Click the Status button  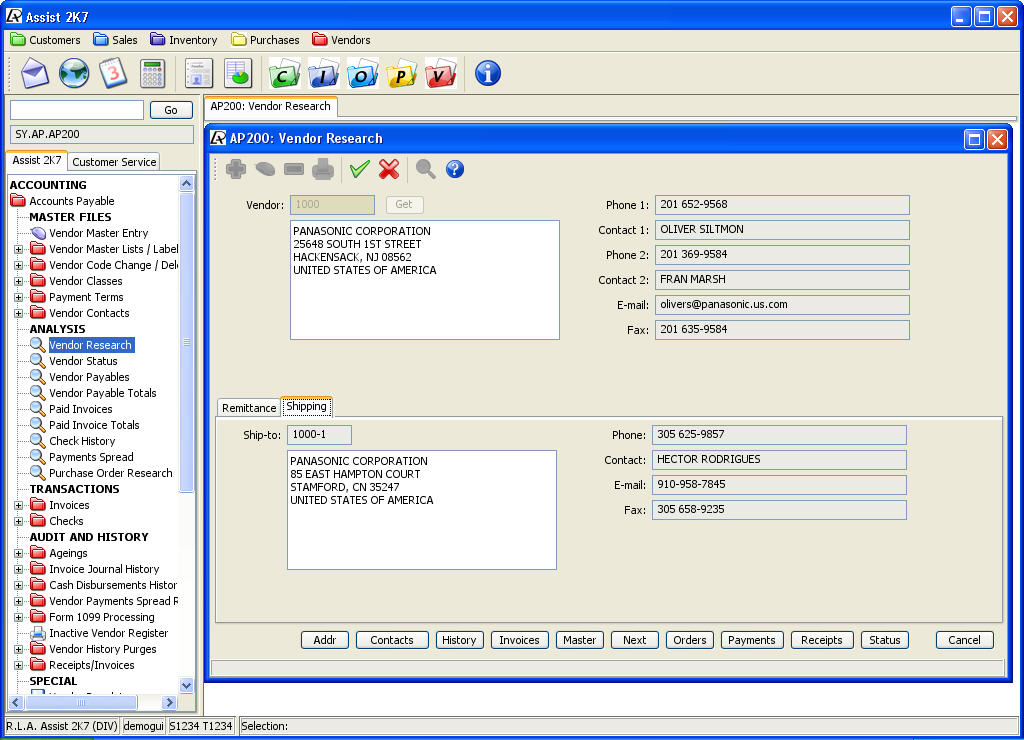(x=884, y=640)
